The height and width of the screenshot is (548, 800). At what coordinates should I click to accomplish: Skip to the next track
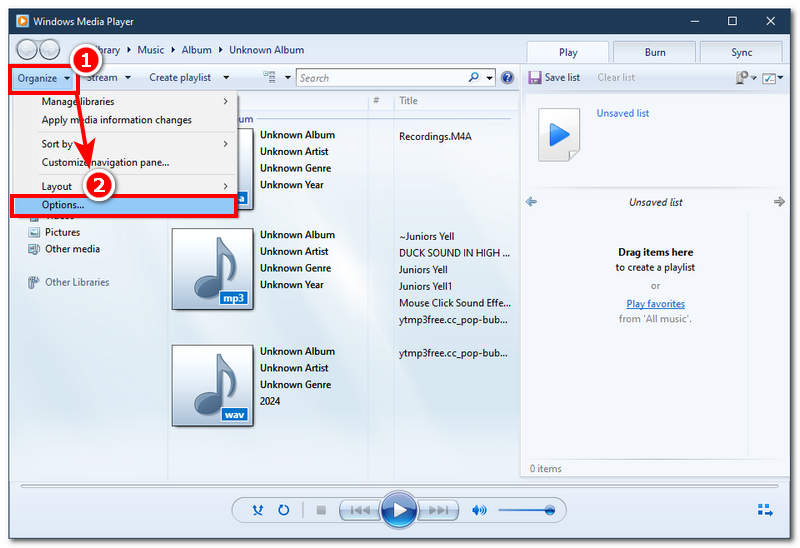pos(439,510)
